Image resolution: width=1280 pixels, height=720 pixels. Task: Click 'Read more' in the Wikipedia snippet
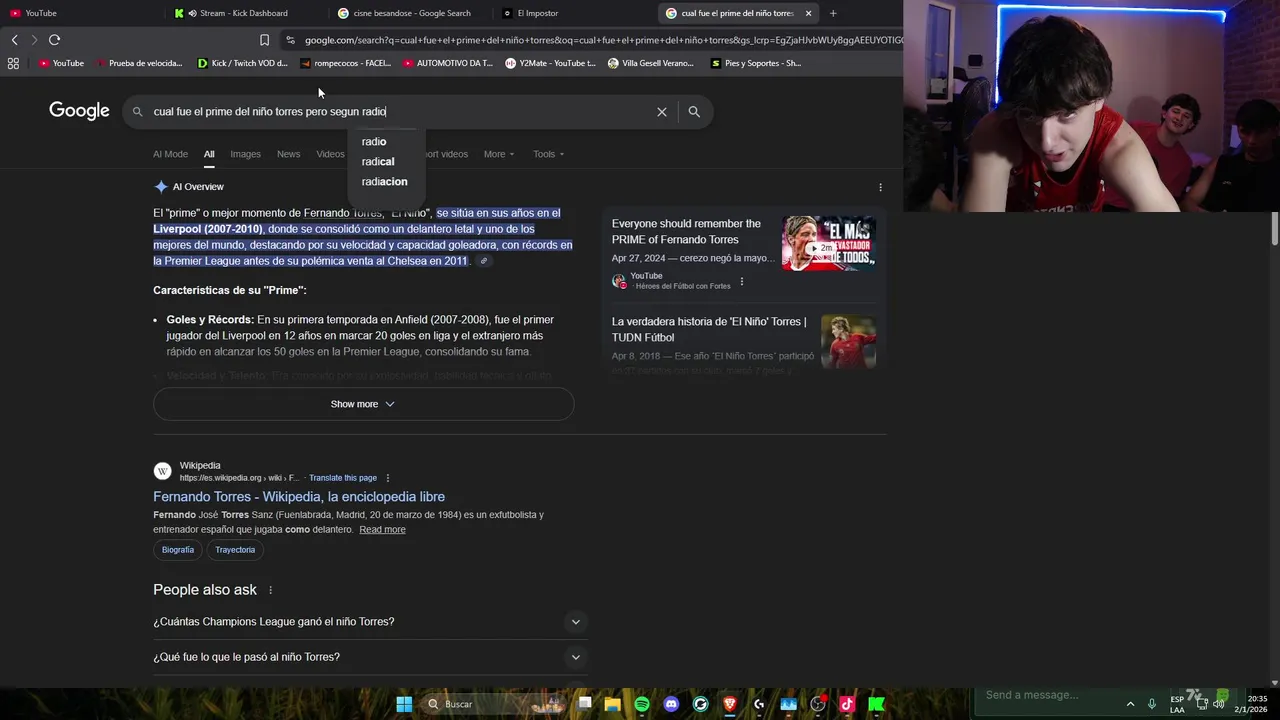coord(382,530)
